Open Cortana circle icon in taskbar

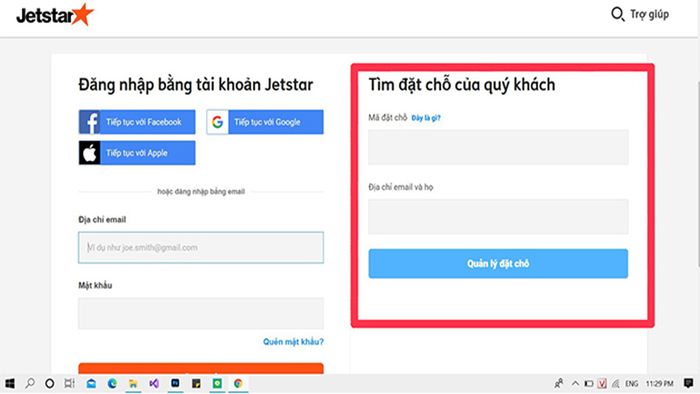point(50,383)
